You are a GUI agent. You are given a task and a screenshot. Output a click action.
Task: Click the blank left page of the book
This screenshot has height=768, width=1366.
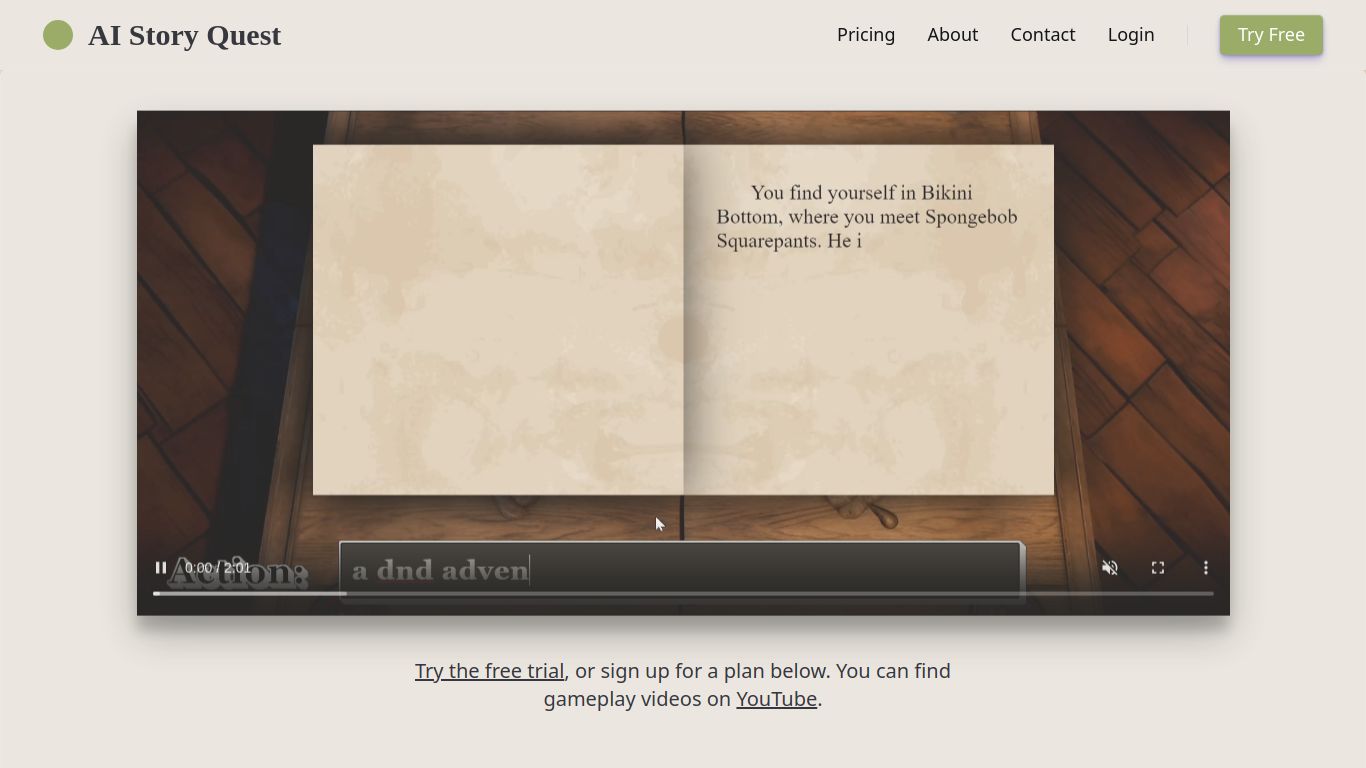[x=498, y=320]
